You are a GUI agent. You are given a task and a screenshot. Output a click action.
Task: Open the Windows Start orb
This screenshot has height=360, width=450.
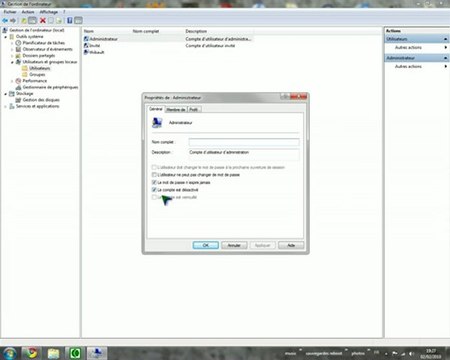click(9, 353)
